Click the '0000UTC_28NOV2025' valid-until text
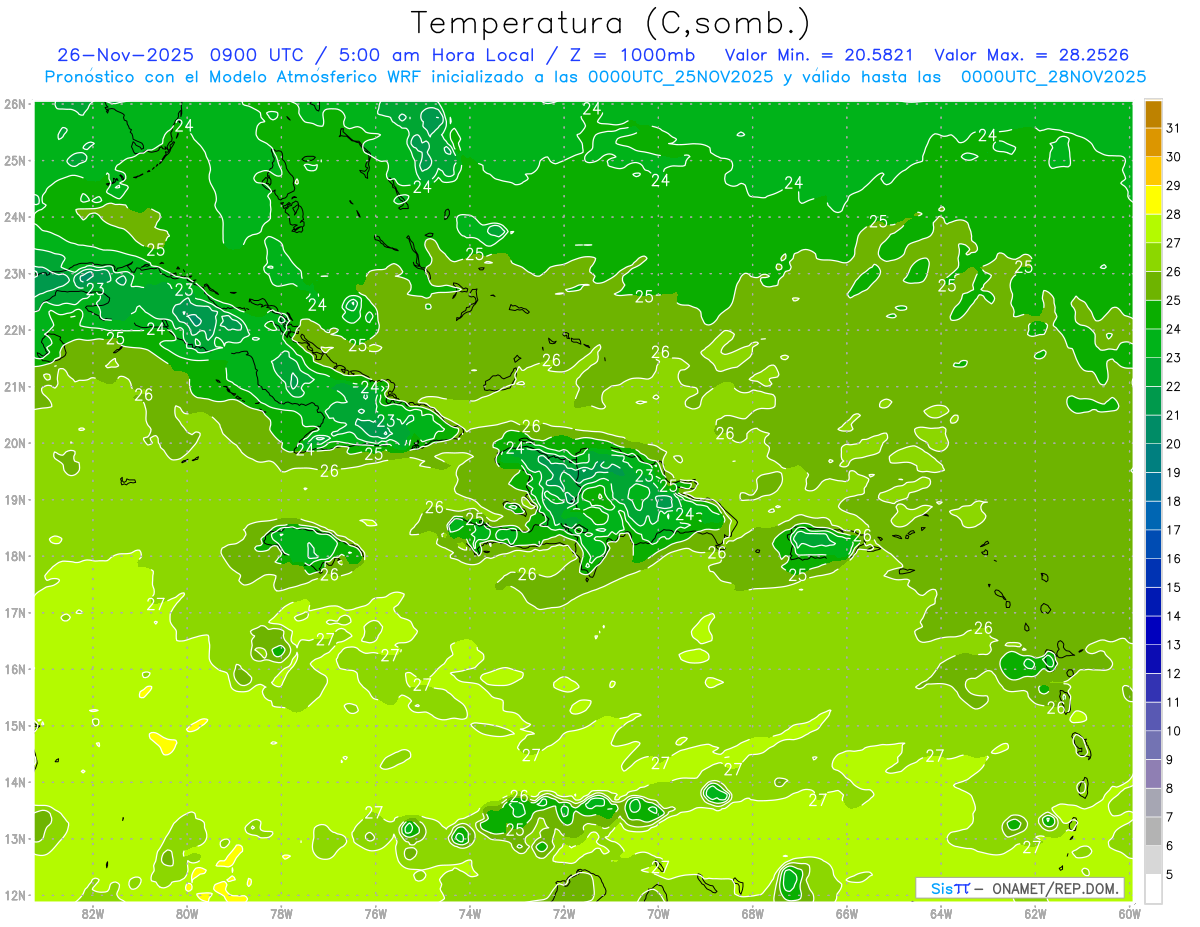Screen dimensions: 1200x927 1053,77
